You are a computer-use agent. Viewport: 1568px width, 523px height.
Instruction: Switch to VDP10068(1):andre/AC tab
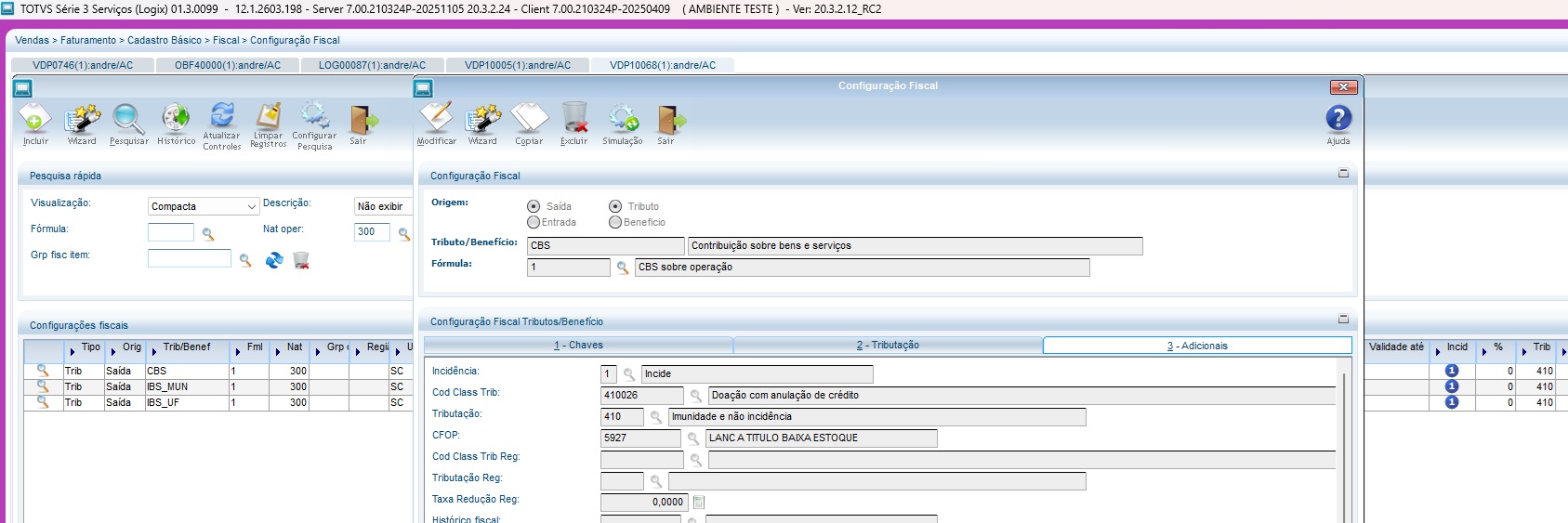pyautogui.click(x=663, y=65)
